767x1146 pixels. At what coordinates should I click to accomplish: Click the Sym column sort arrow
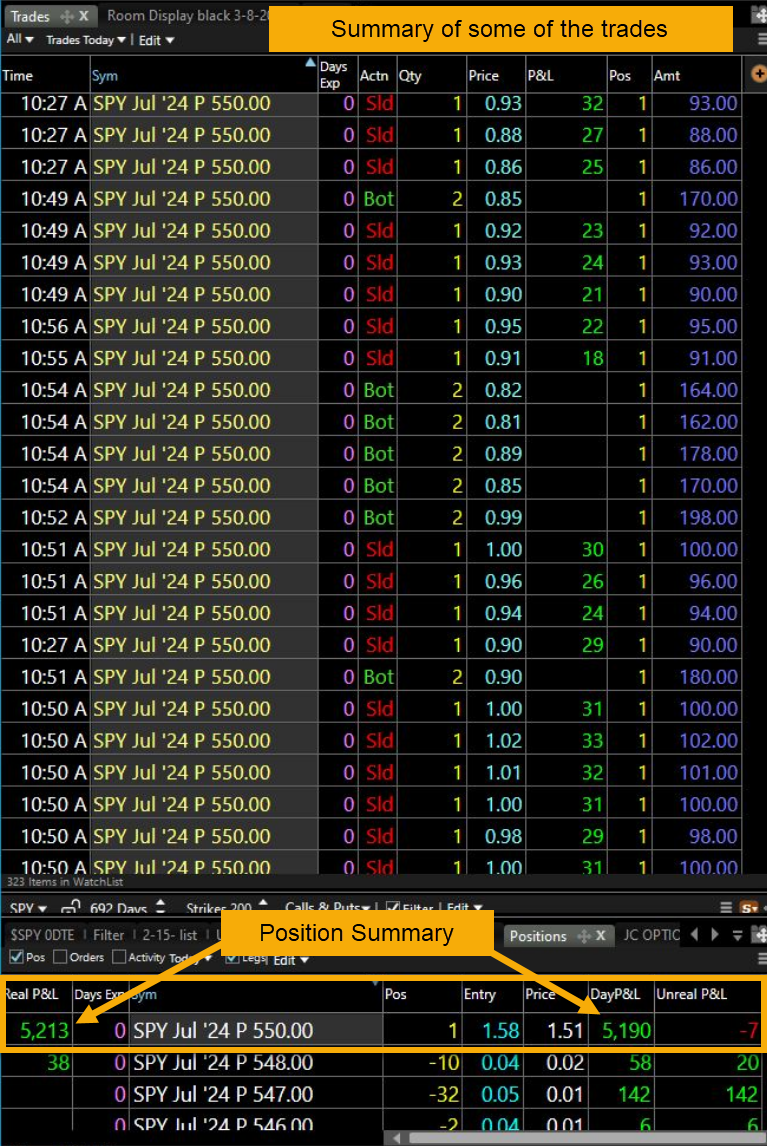(x=310, y=63)
